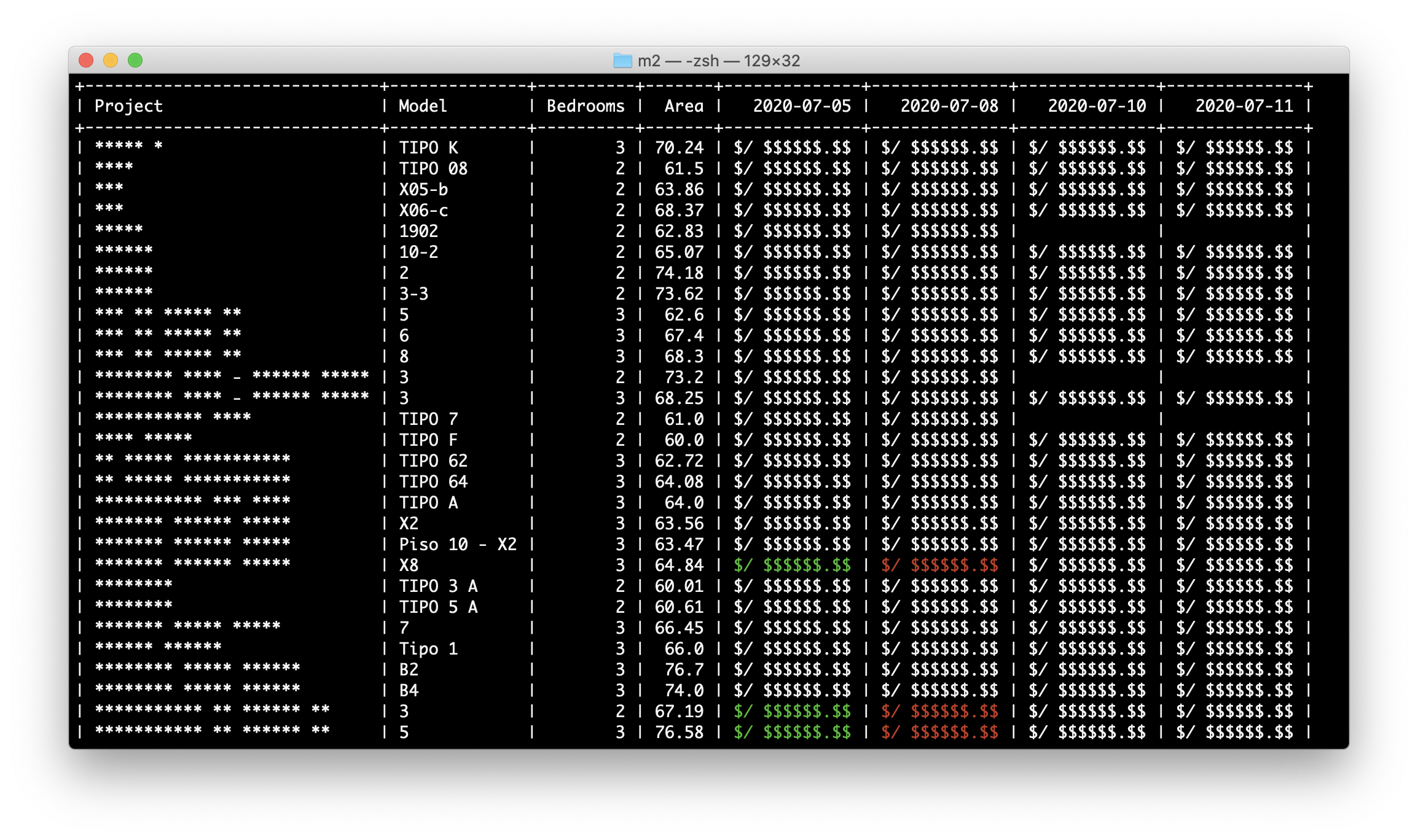The image size is (1418, 840).
Task: Click the 2020-07-11 date column header
Action: coord(1244,106)
